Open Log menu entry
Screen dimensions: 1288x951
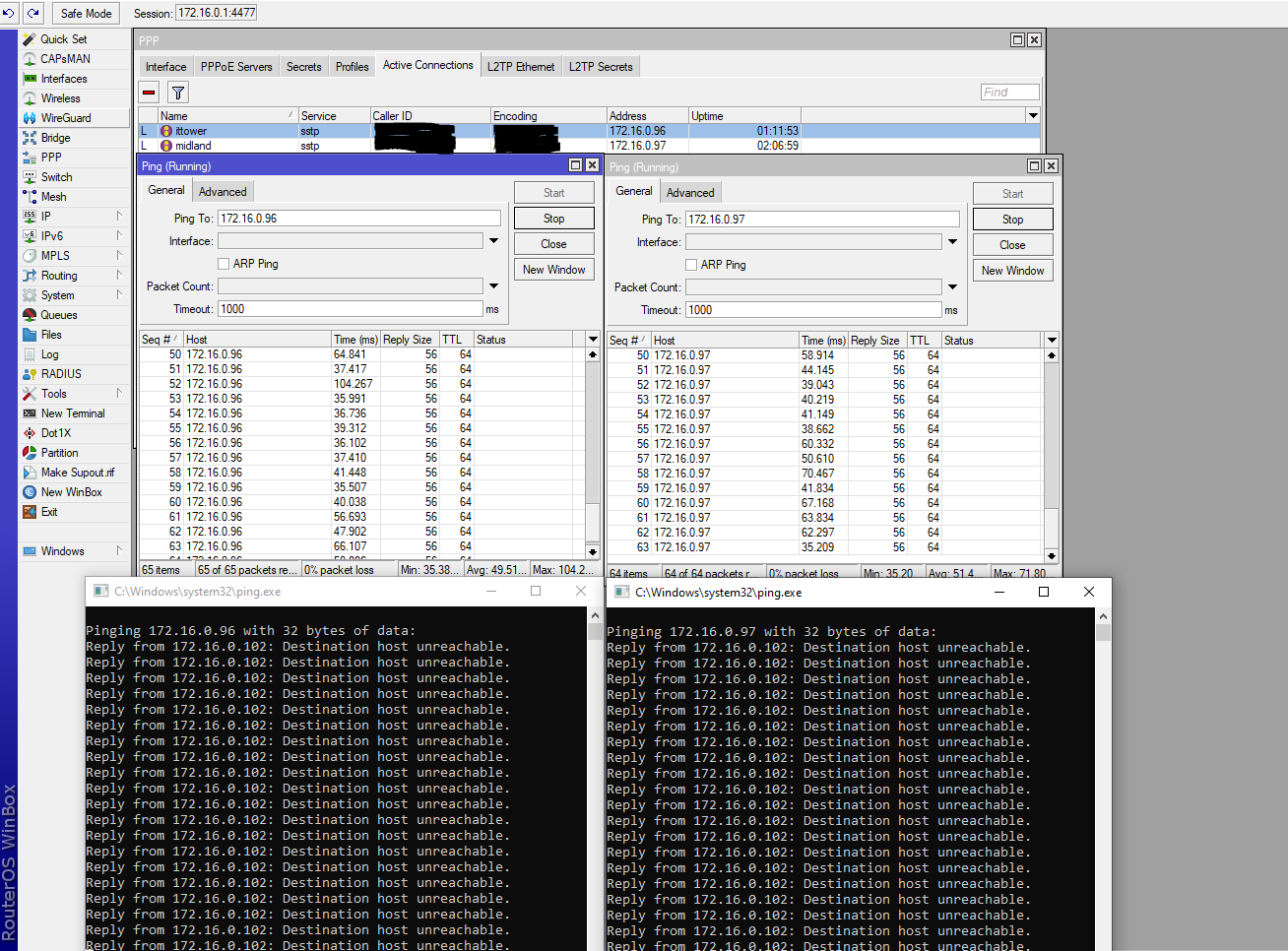pos(49,354)
